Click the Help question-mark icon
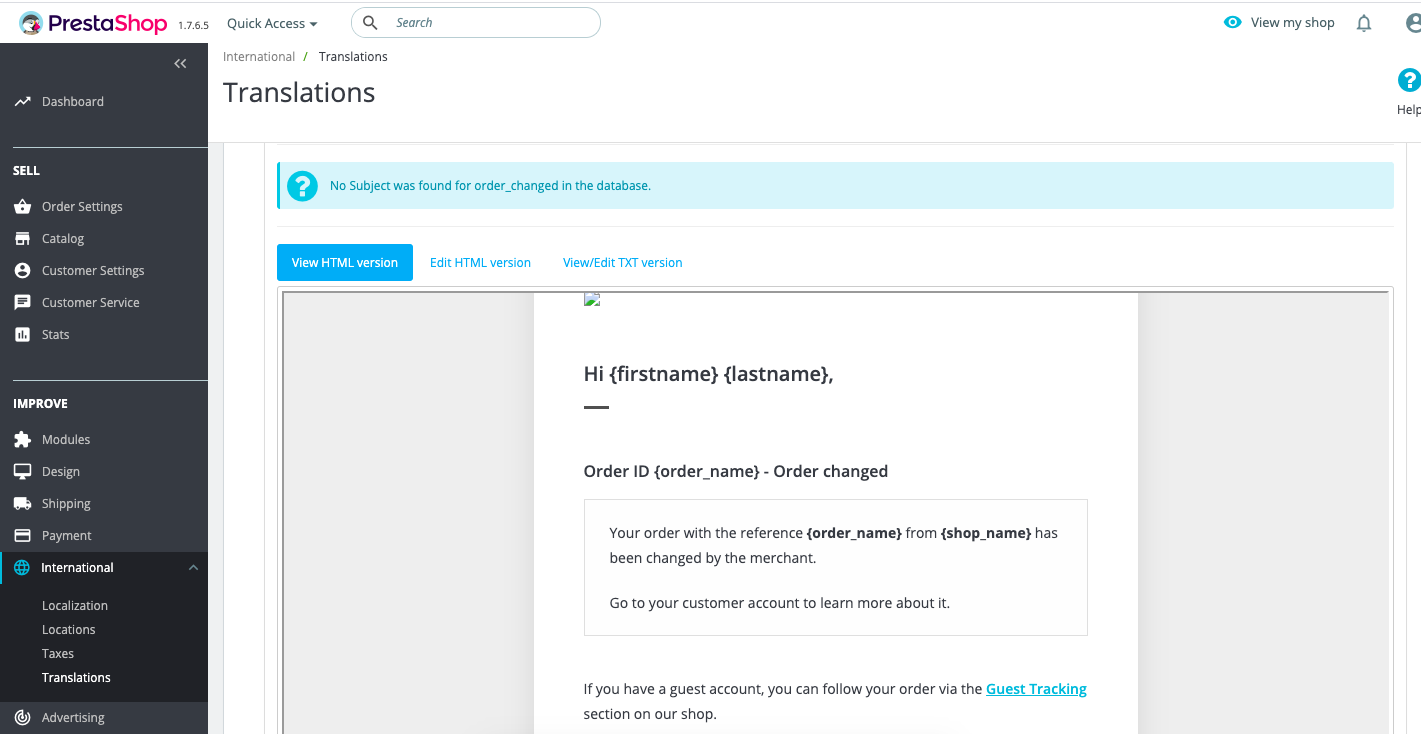Image resolution: width=1421 pixels, height=734 pixels. pyautogui.click(x=1409, y=80)
